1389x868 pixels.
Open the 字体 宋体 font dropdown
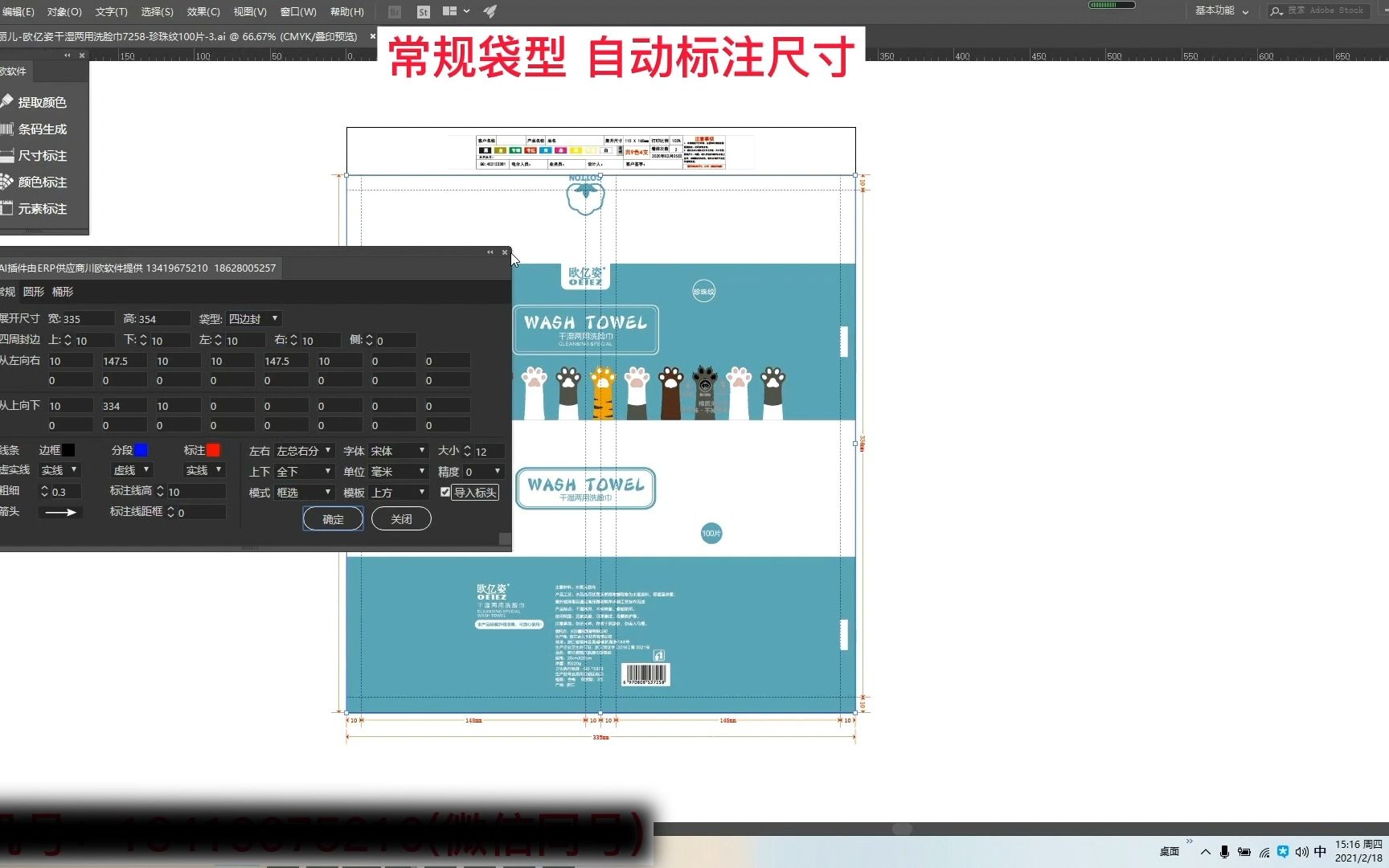pyautogui.click(x=398, y=451)
